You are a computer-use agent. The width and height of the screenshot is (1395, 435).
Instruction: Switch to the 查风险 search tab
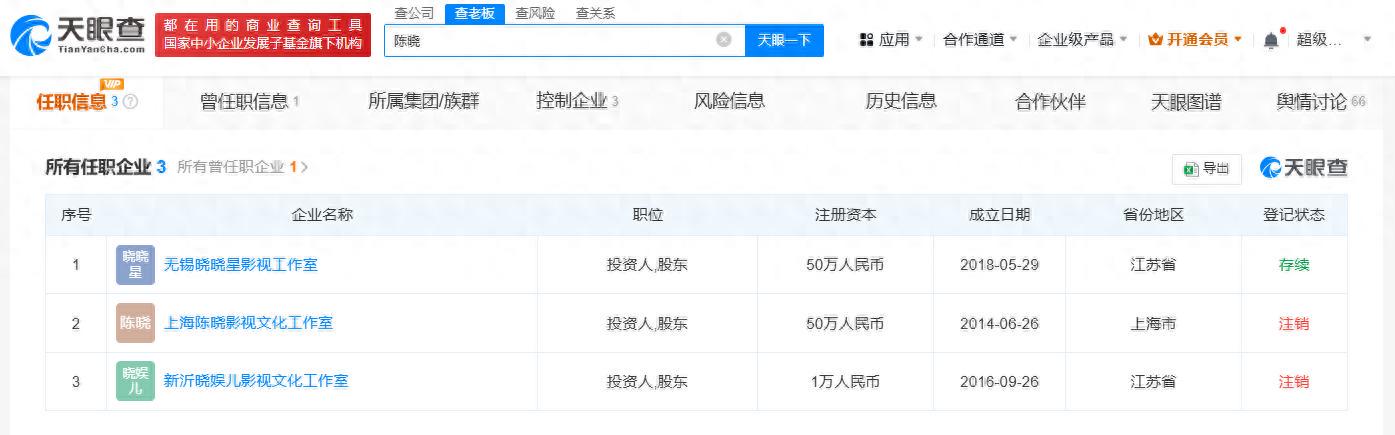click(x=535, y=13)
